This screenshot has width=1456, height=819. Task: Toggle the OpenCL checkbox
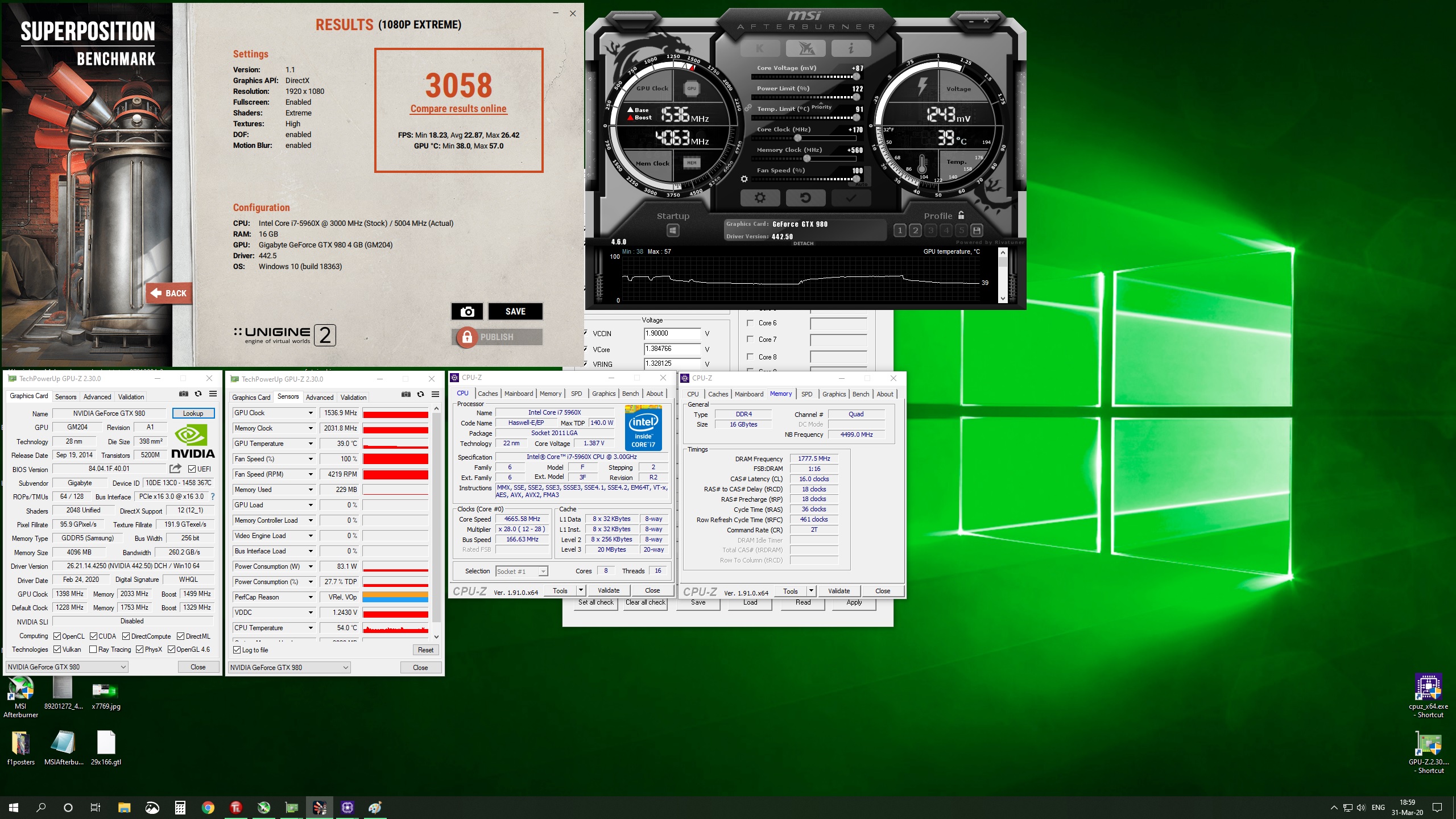(x=57, y=636)
